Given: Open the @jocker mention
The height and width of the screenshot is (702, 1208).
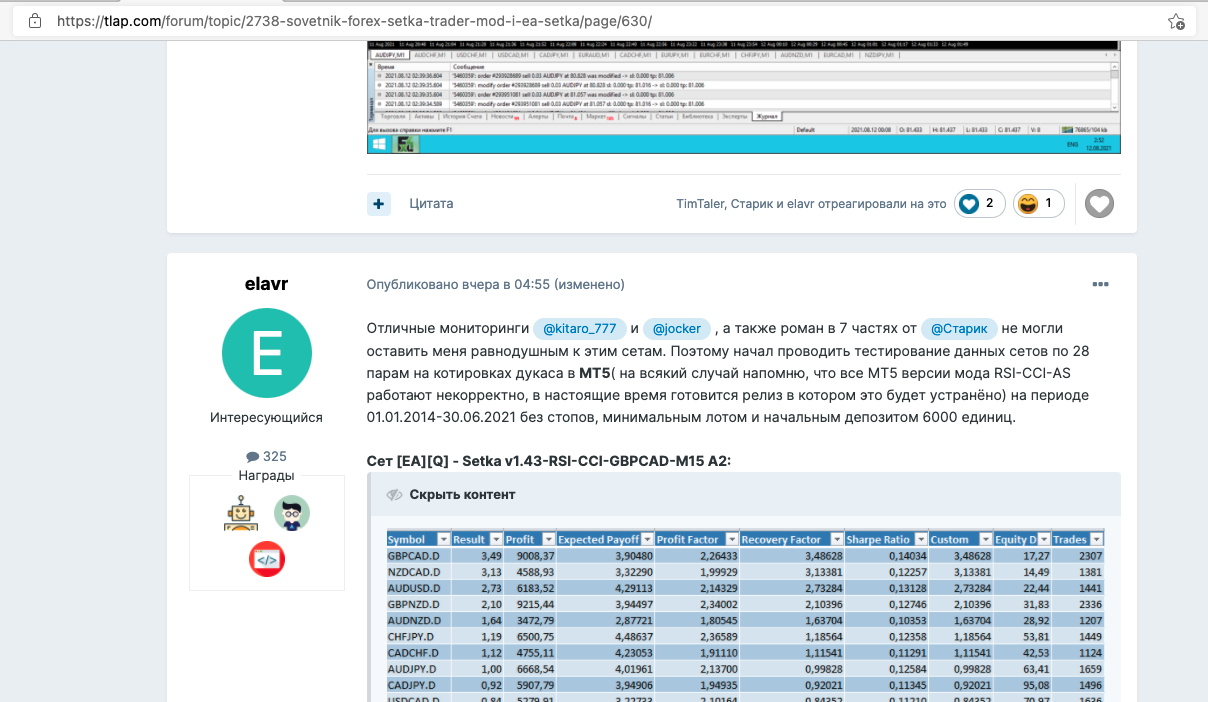Looking at the screenshot, I should pyautogui.click(x=677, y=328).
